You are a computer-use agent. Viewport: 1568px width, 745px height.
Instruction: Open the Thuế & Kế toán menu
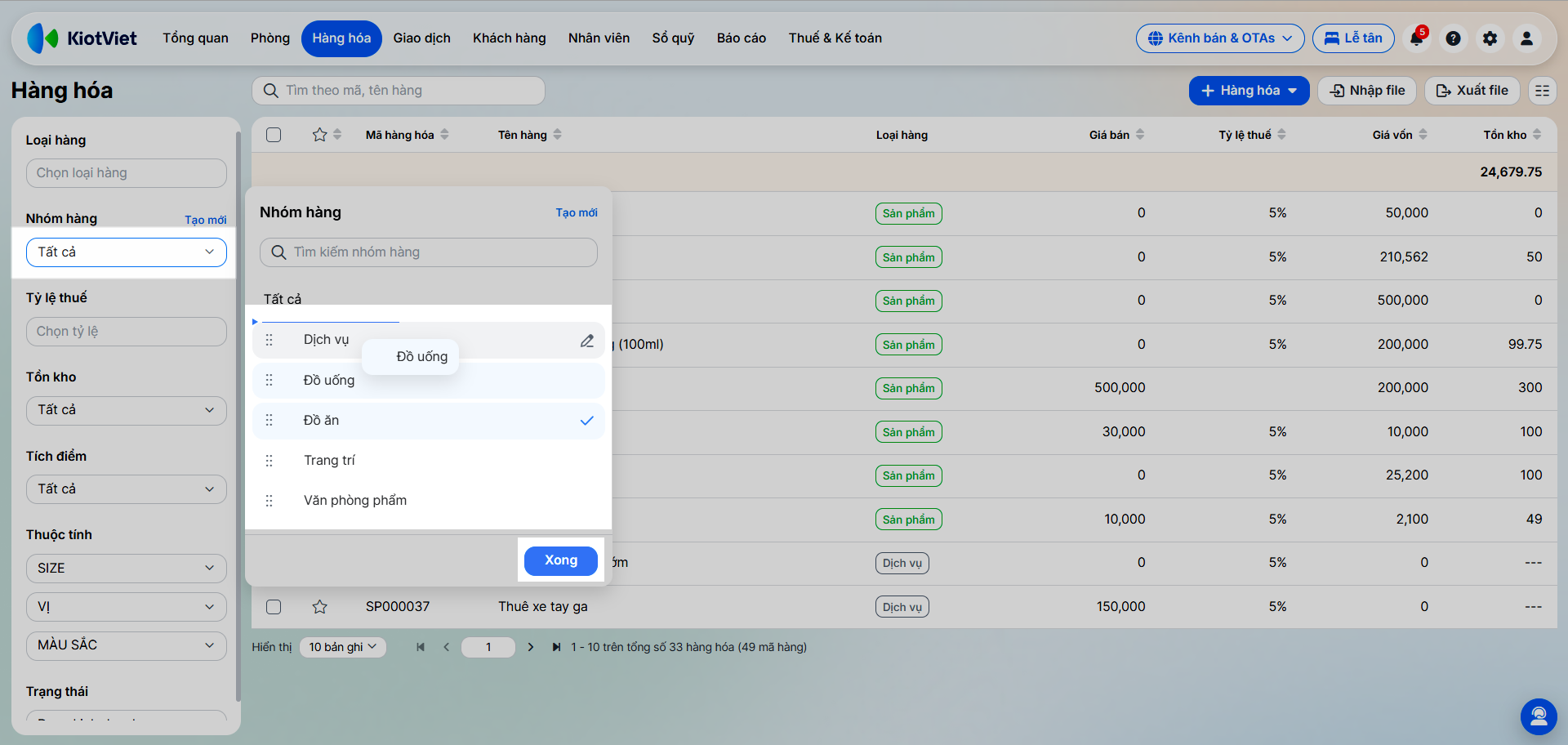pyautogui.click(x=835, y=38)
